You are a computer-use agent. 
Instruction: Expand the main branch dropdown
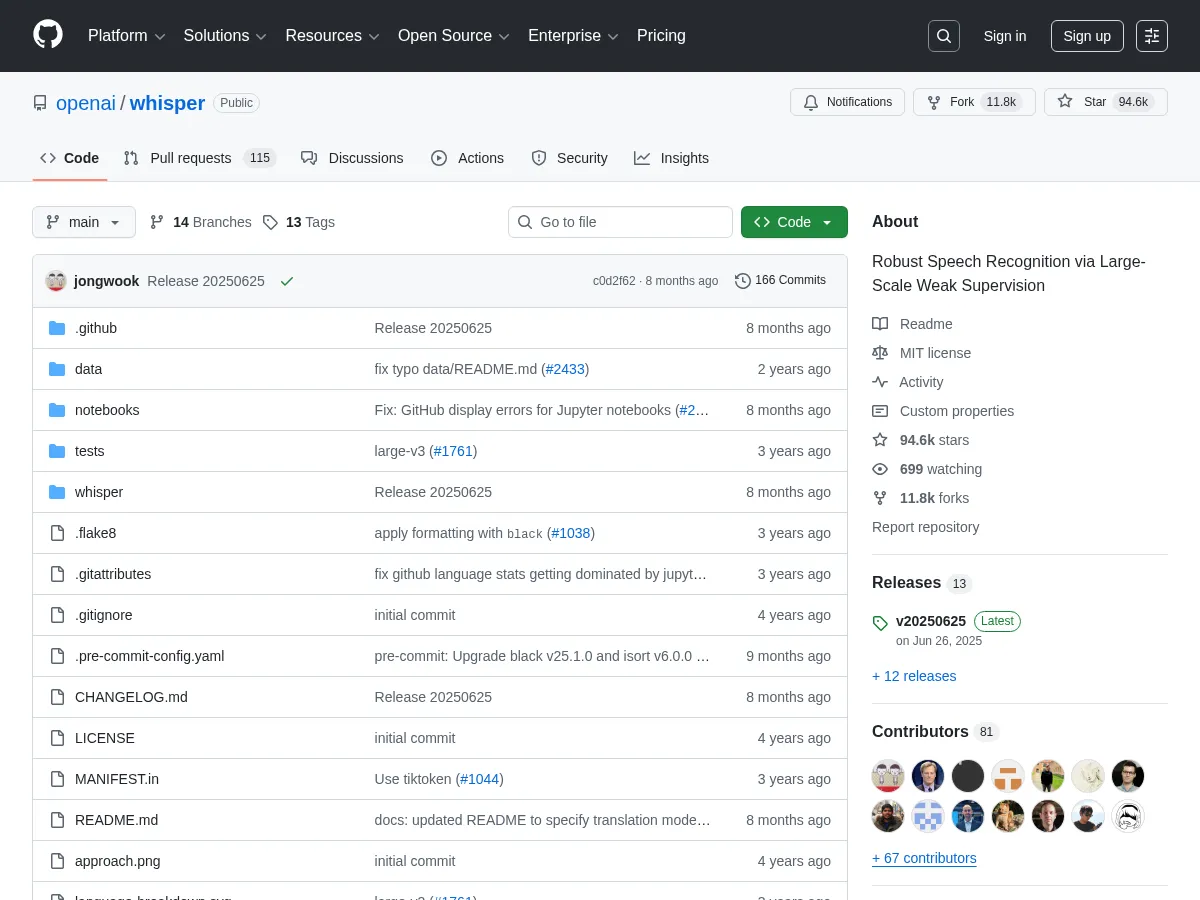pyautogui.click(x=84, y=222)
